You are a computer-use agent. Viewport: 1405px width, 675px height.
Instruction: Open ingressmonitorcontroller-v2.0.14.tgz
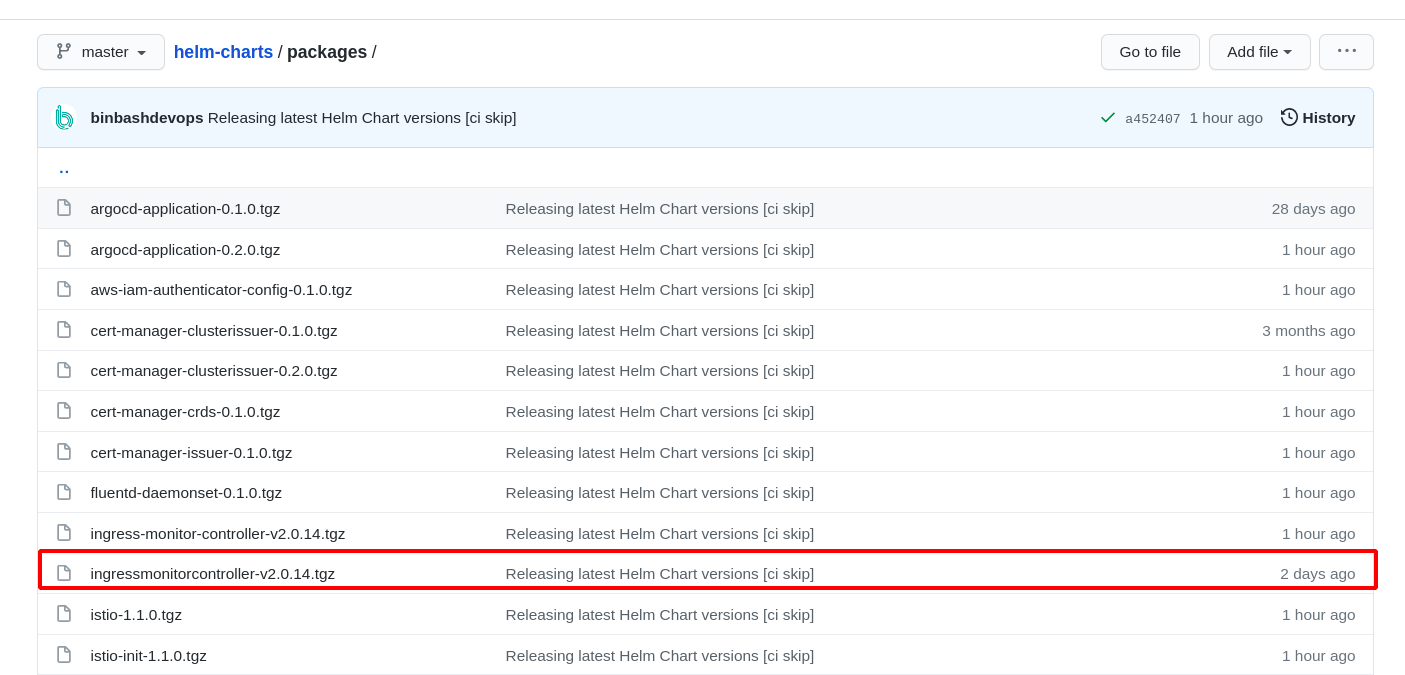point(213,574)
